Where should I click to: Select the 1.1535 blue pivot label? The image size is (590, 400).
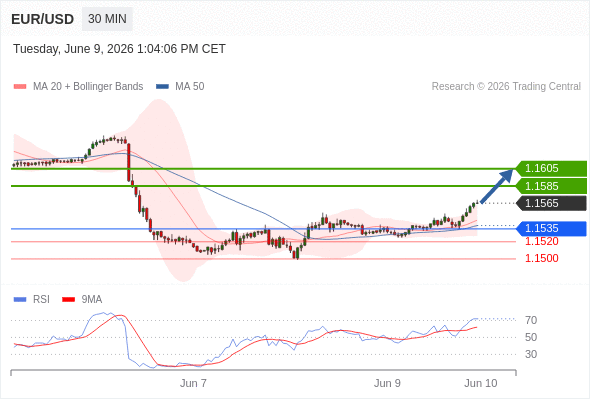[x=551, y=228]
